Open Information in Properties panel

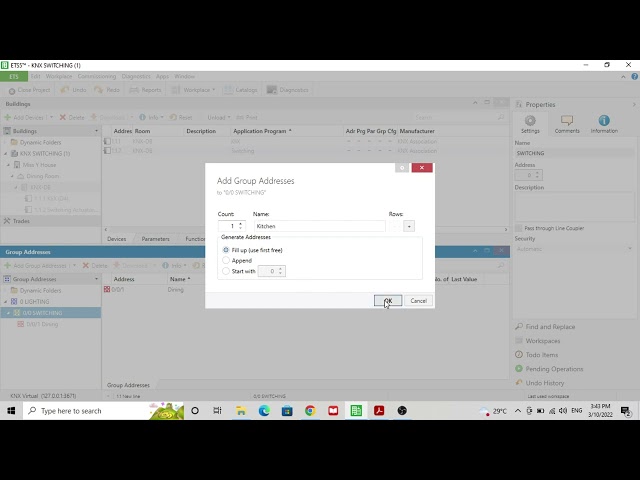(604, 124)
